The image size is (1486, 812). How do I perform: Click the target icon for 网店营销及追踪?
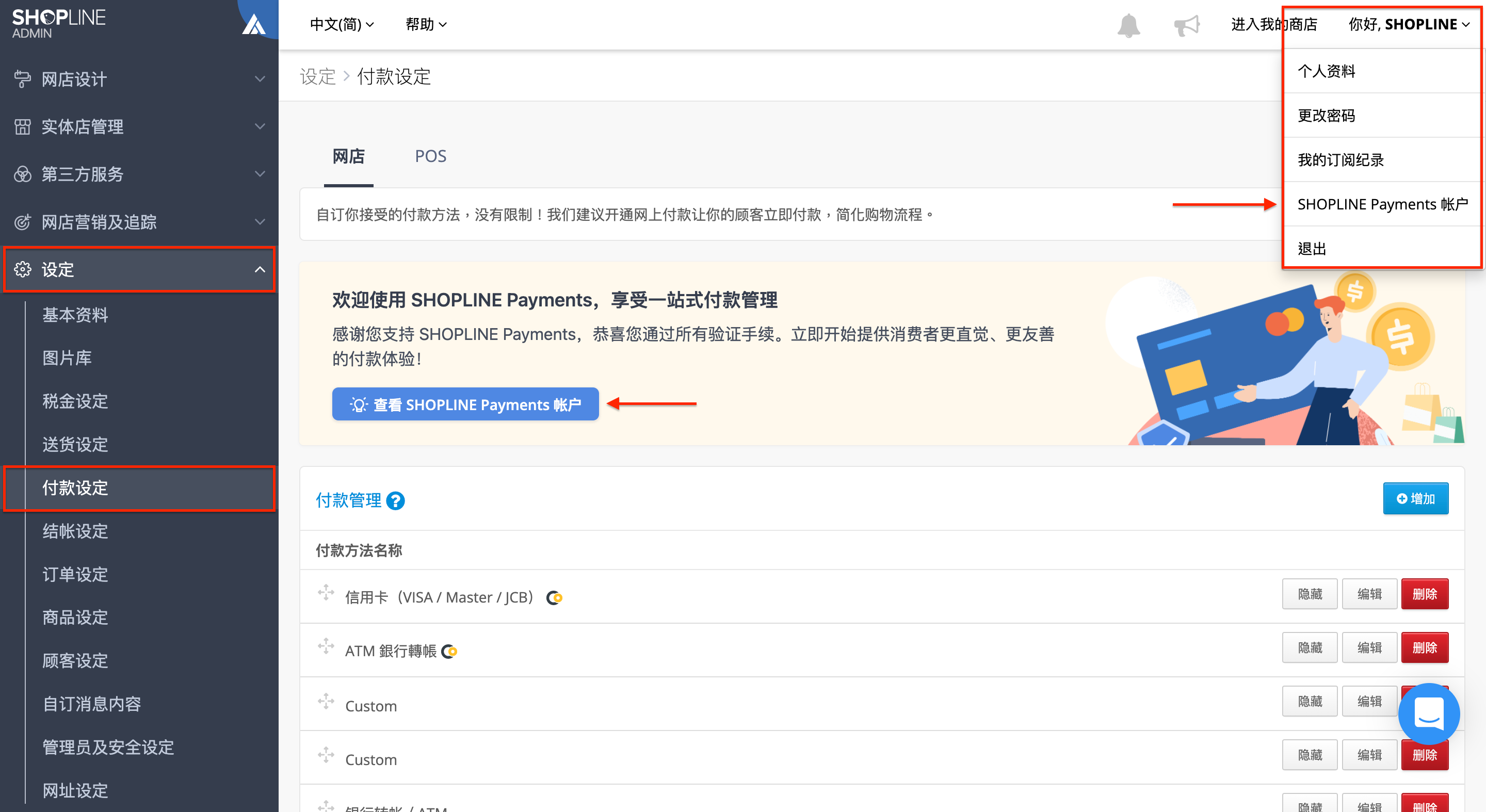[23, 221]
